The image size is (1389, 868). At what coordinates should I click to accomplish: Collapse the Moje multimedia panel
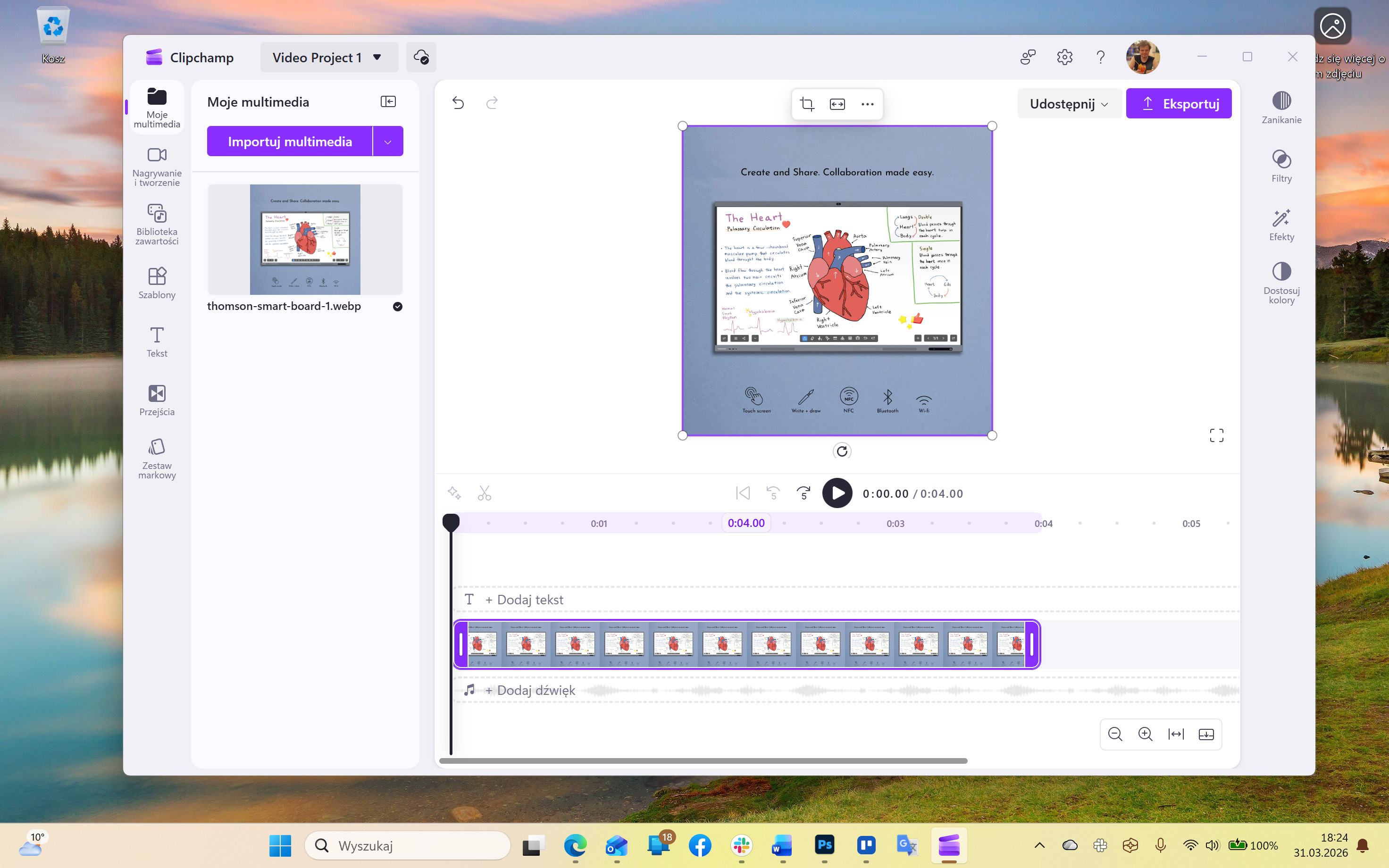[388, 101]
